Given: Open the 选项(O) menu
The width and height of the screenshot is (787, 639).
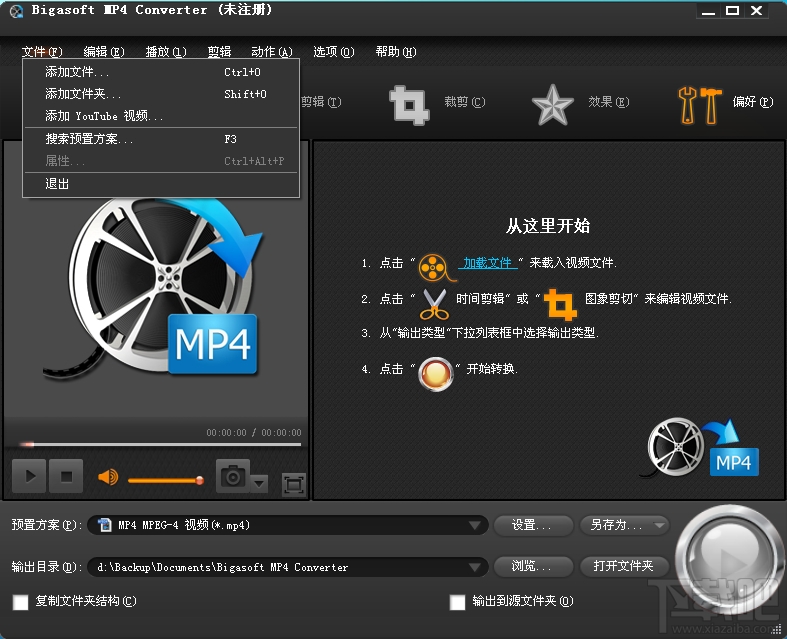Looking at the screenshot, I should 334,52.
